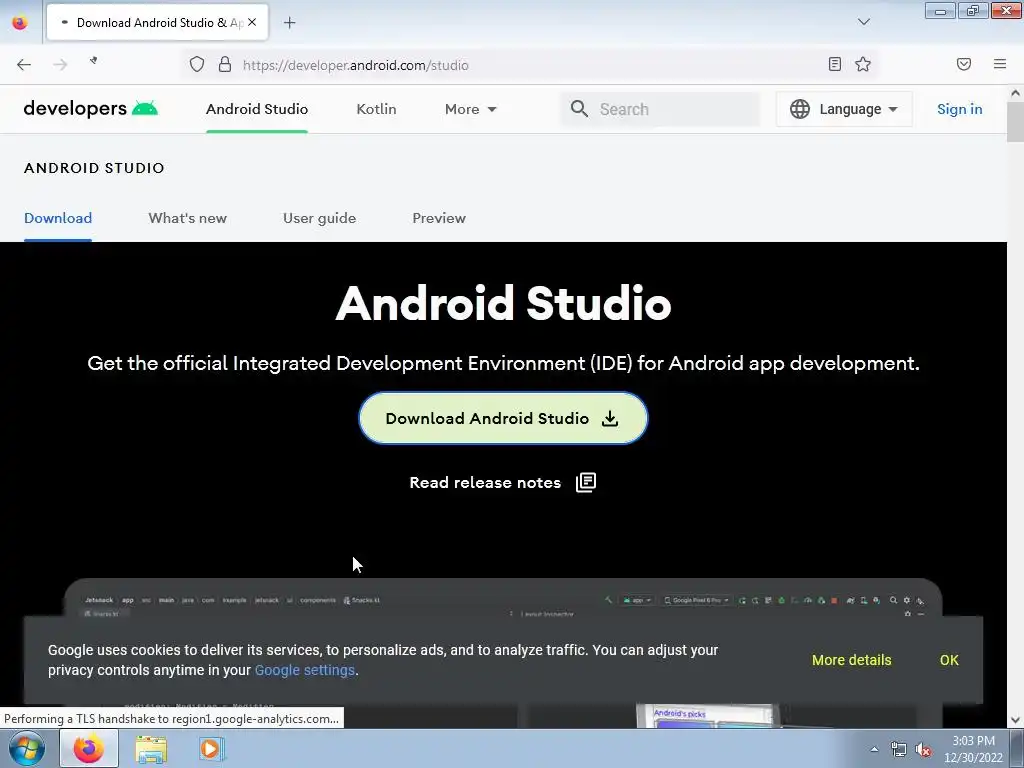List all tabs with the dropdown chevron

(864, 22)
